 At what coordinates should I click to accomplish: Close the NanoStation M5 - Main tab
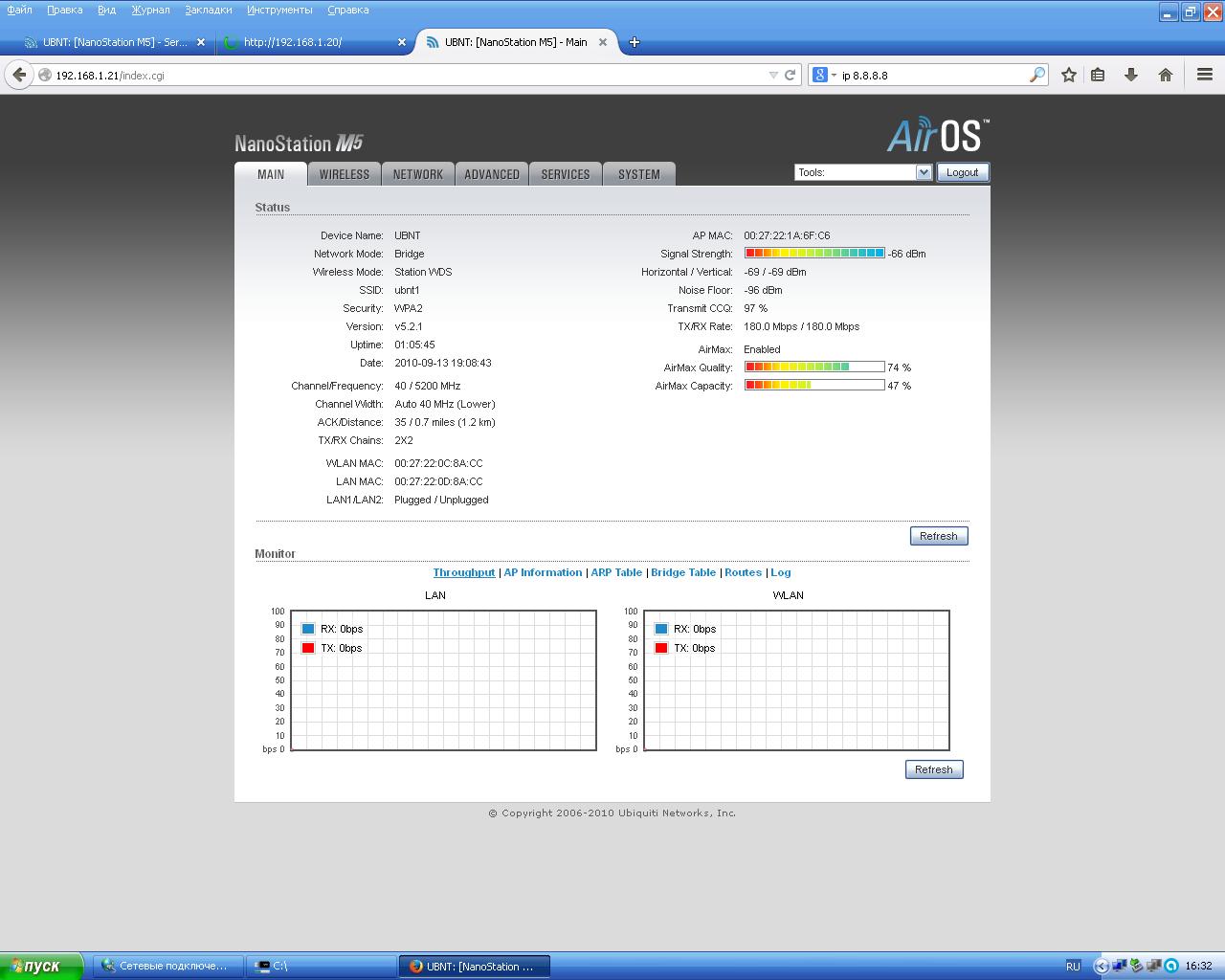pos(603,42)
